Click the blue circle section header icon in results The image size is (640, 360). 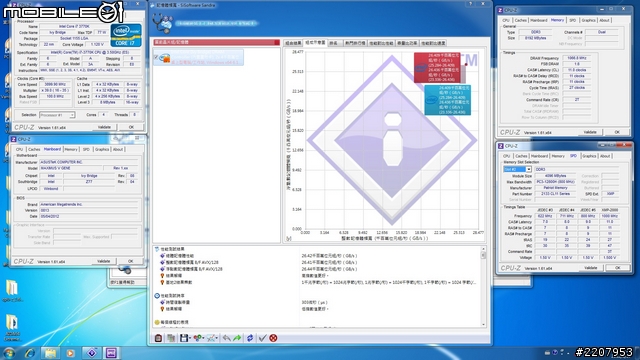[157, 296]
